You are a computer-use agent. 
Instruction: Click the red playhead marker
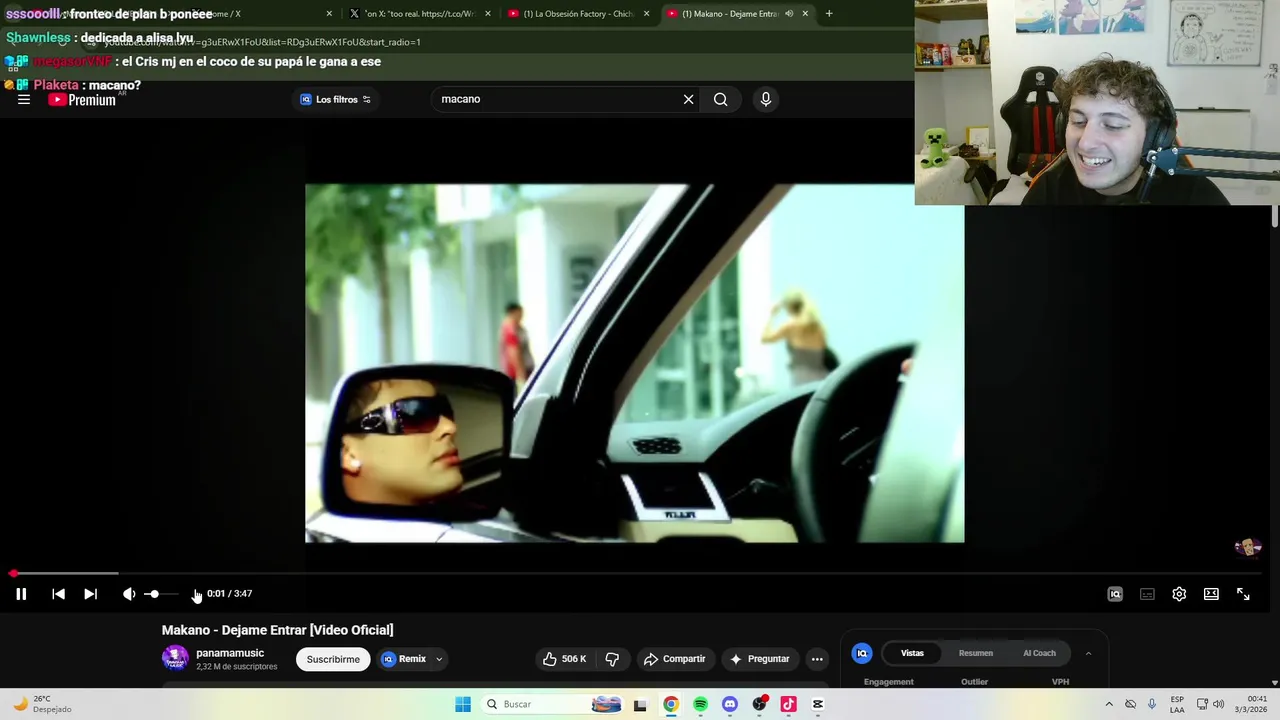coord(13,574)
